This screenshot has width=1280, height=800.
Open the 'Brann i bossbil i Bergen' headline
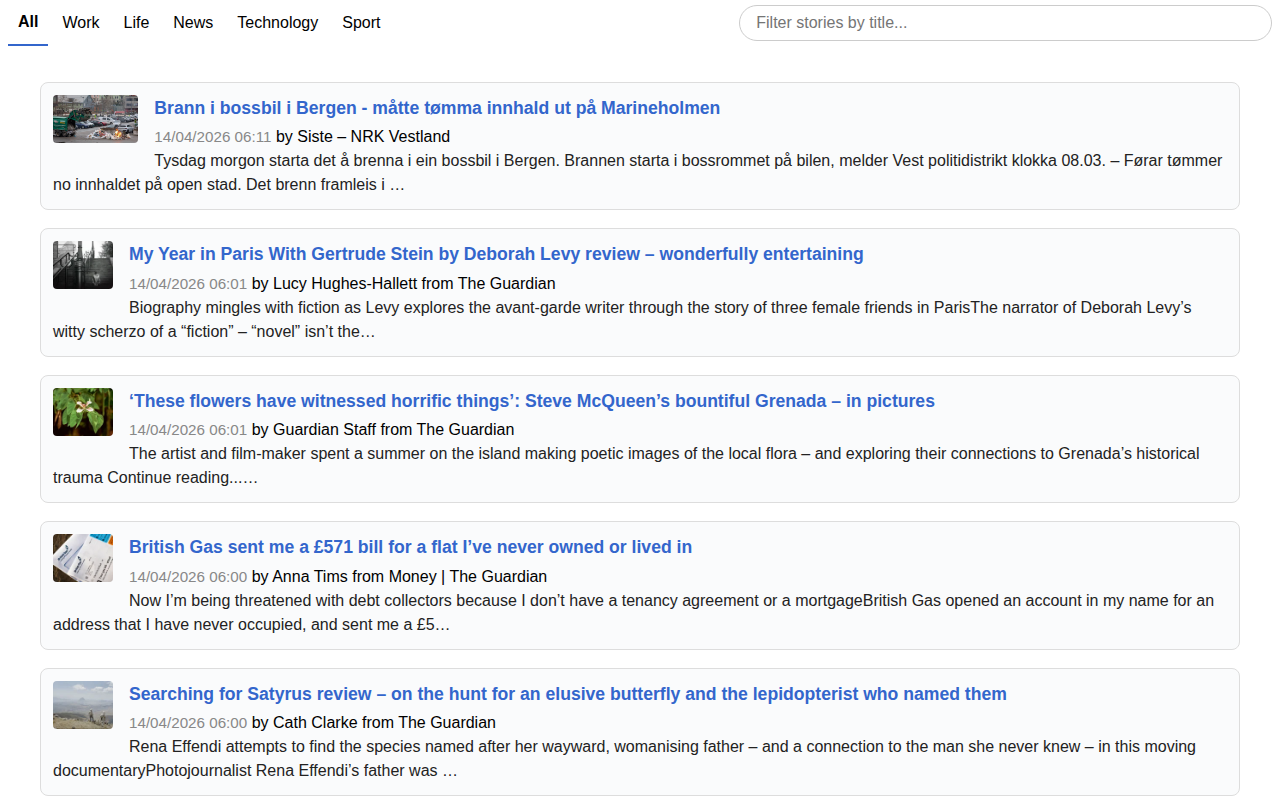[437, 108]
